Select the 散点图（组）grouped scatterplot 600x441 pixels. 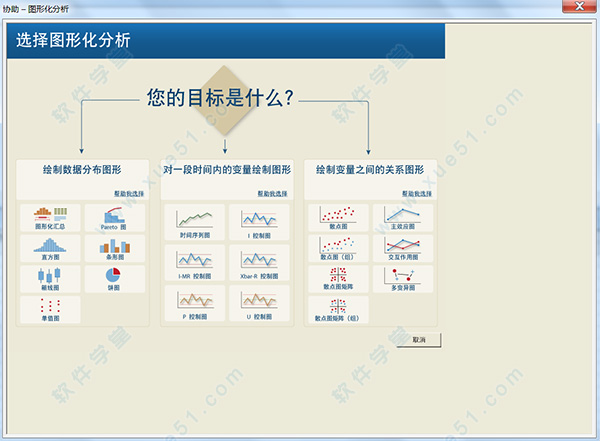[x=338, y=248]
